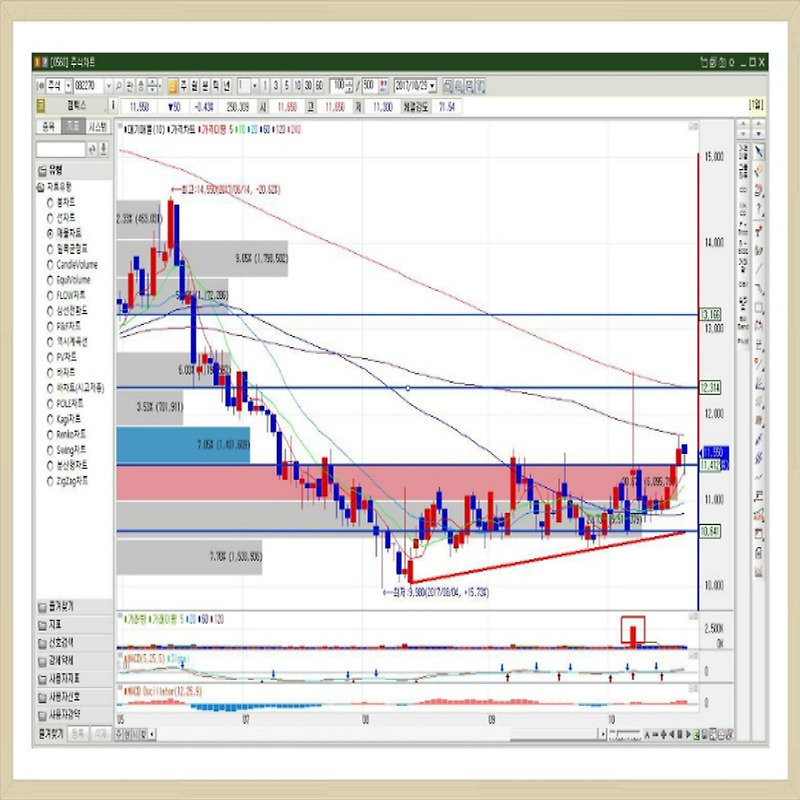Select the ZigZag차트 radio button
The width and height of the screenshot is (800, 800).
(50, 481)
